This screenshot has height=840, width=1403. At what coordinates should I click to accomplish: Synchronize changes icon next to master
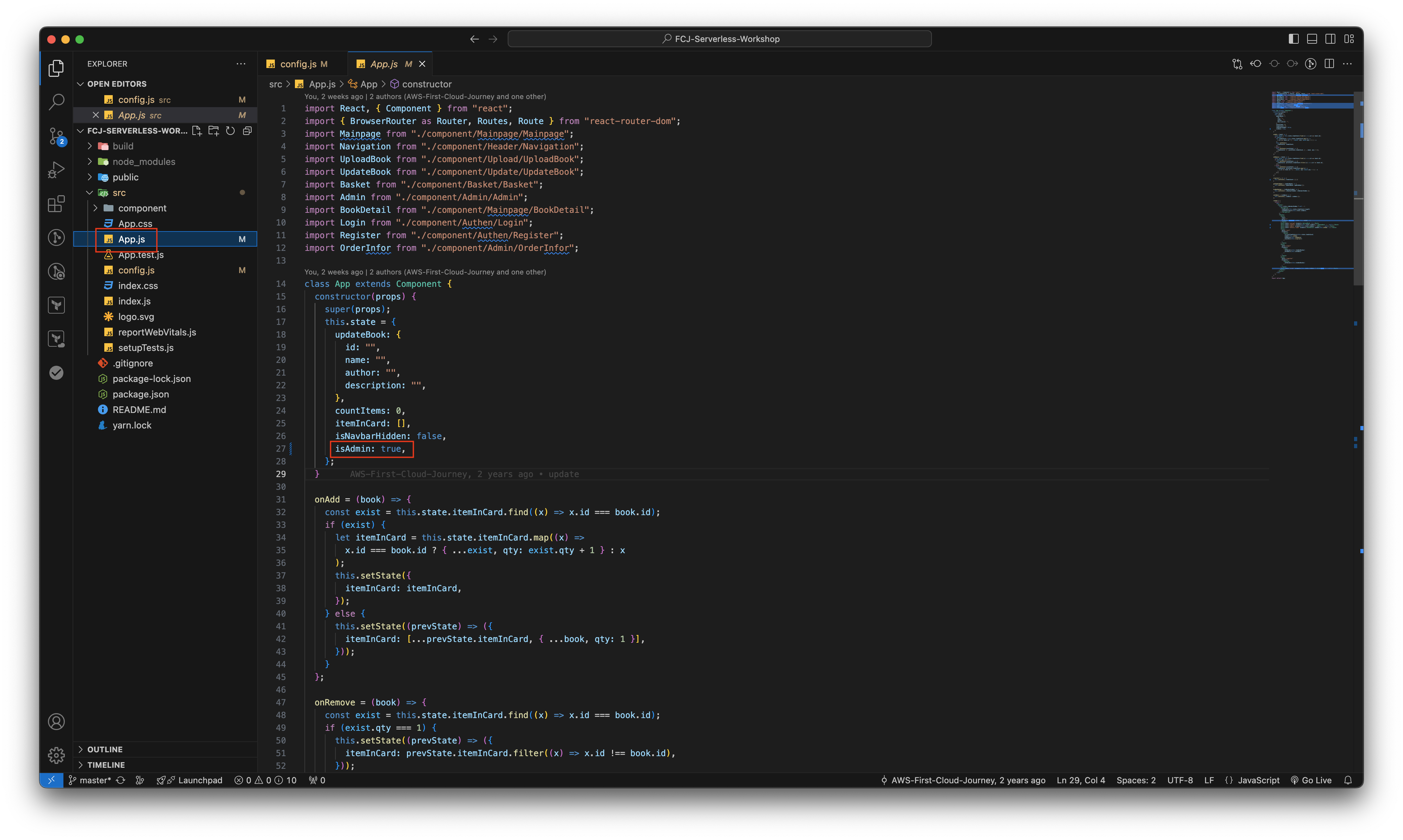click(120, 780)
